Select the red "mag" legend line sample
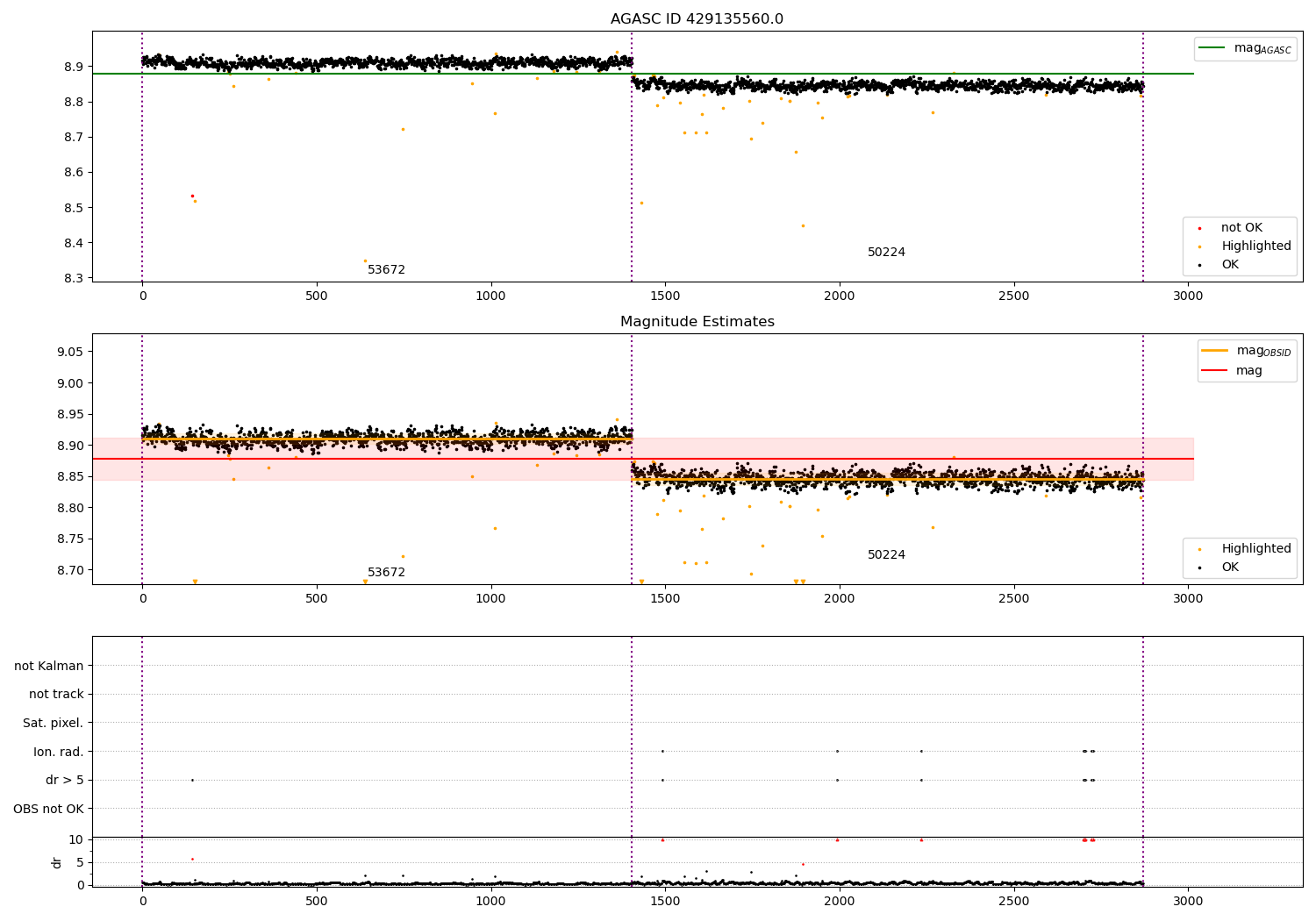Image resolution: width=1316 pixels, height=921 pixels. click(x=1214, y=370)
